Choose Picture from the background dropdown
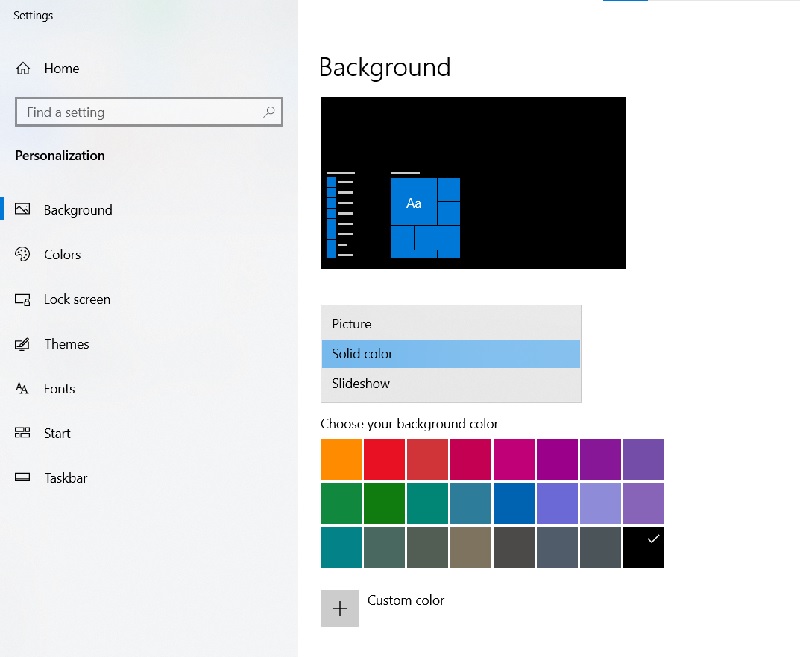This screenshot has height=657, width=800. [450, 324]
